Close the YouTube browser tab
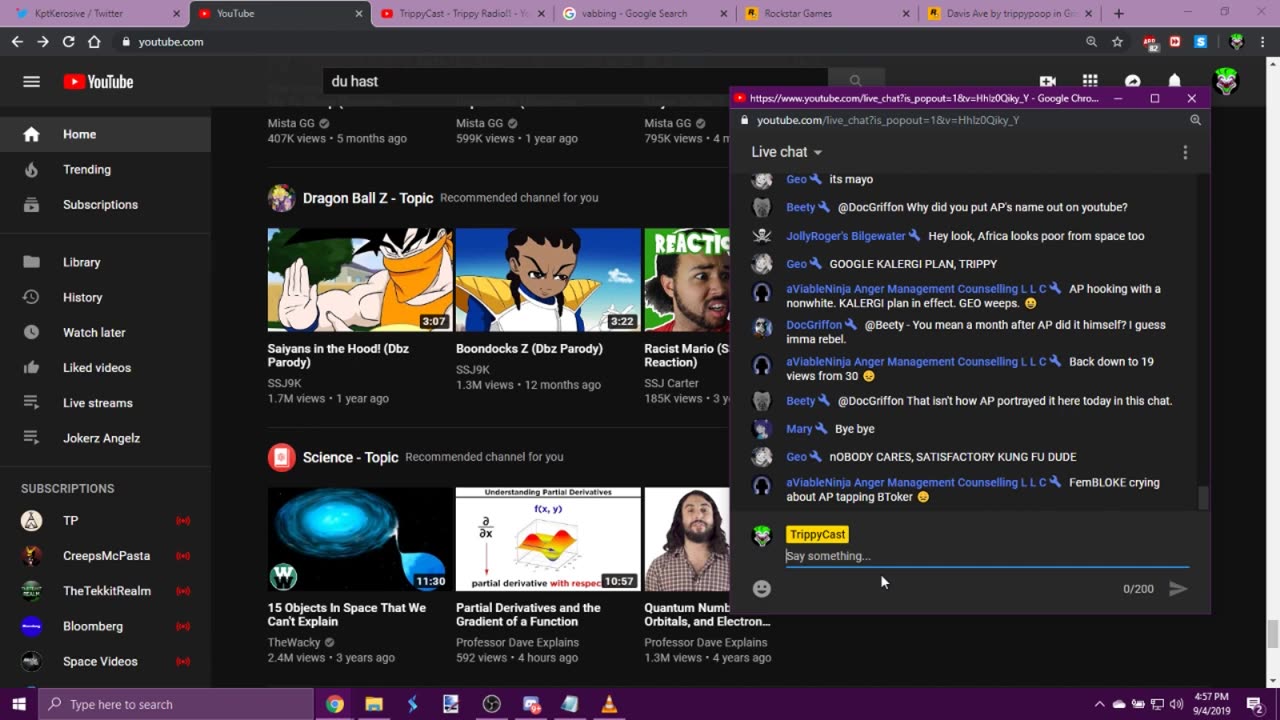The width and height of the screenshot is (1280, 720). click(359, 13)
